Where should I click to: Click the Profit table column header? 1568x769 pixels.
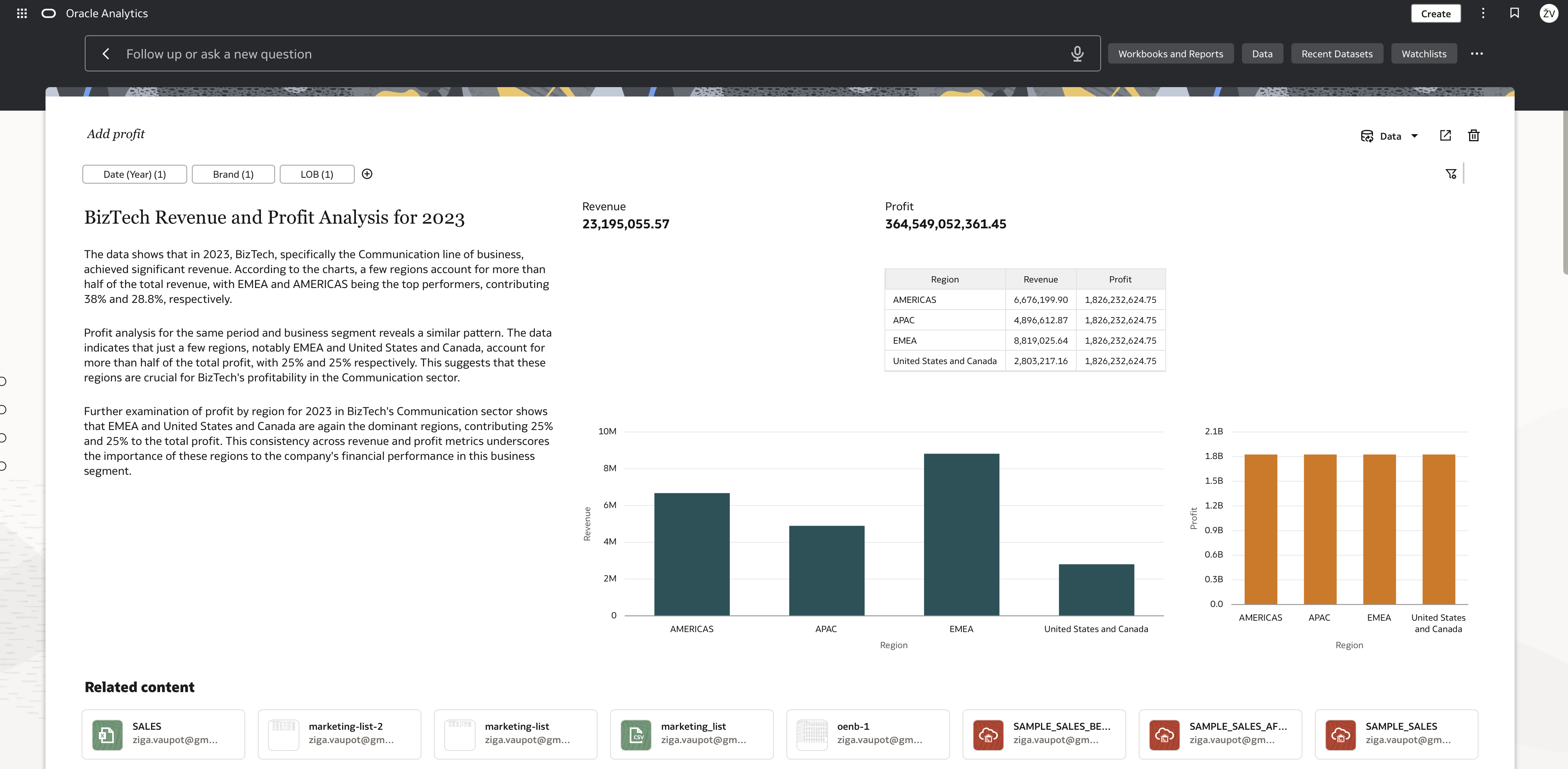(1120, 279)
